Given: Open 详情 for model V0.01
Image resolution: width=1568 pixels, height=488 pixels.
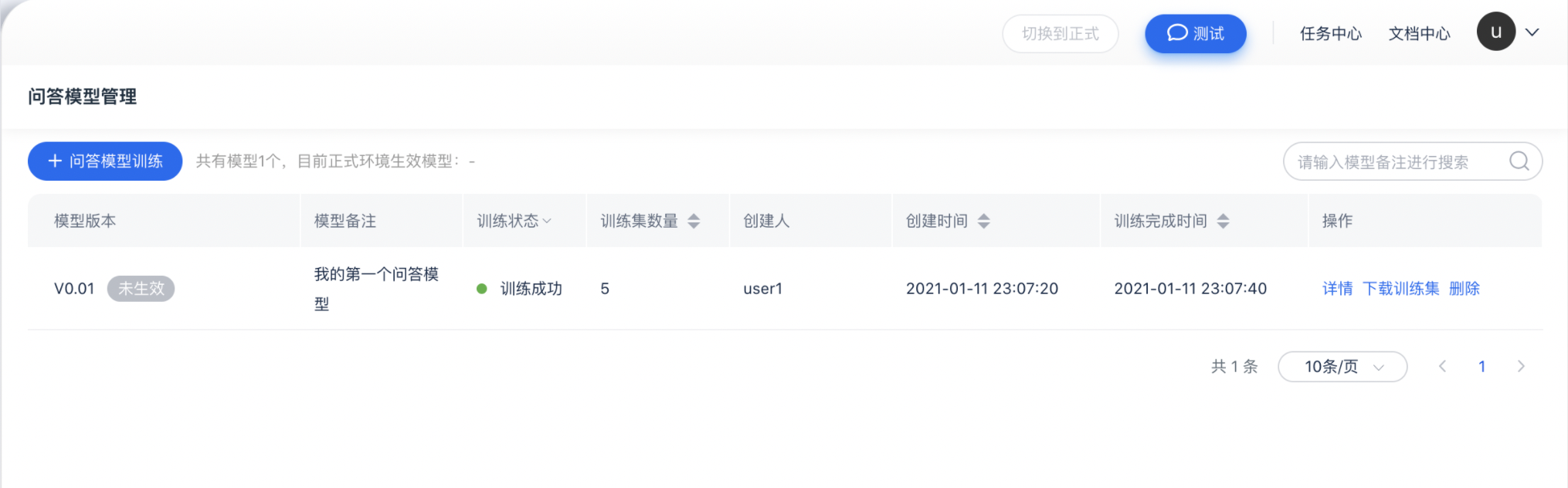Looking at the screenshot, I should pos(1337,288).
